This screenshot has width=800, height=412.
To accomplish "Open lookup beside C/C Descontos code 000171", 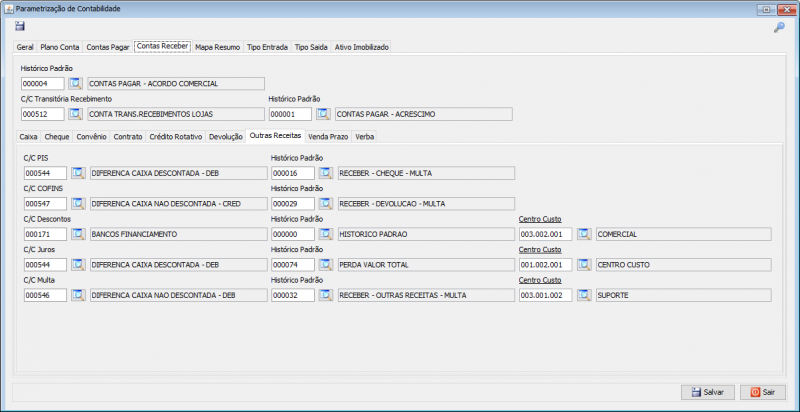I will pyautogui.click(x=77, y=235).
